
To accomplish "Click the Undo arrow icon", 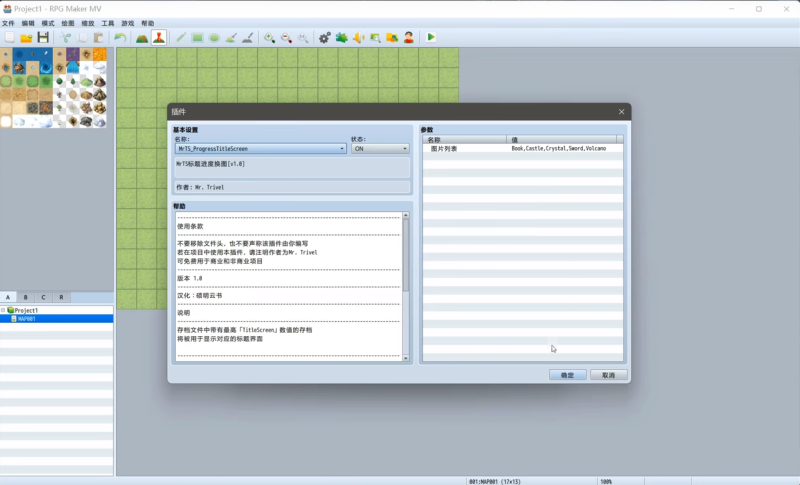I will (x=120, y=37).
